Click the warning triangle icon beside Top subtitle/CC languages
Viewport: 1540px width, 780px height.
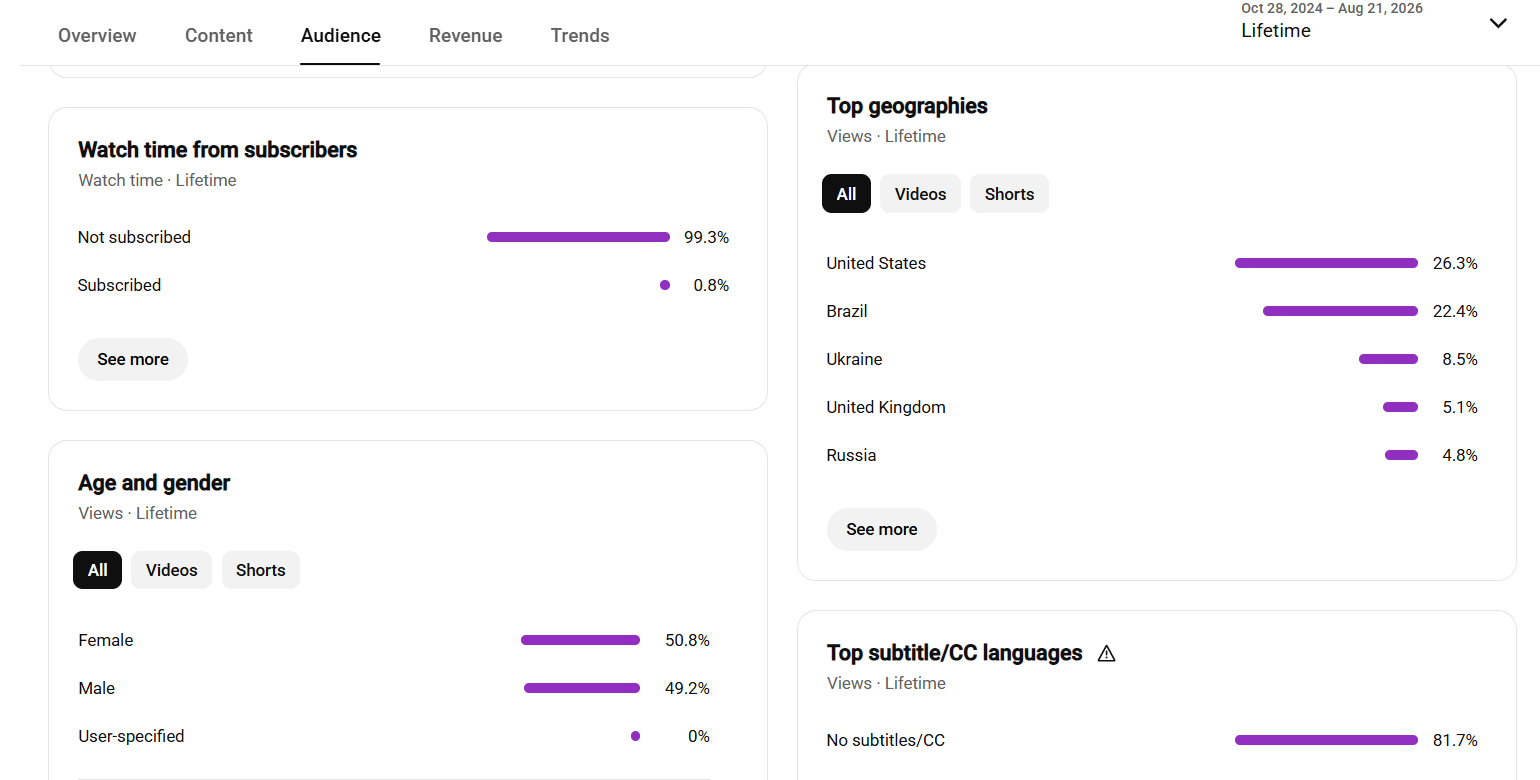(1106, 654)
